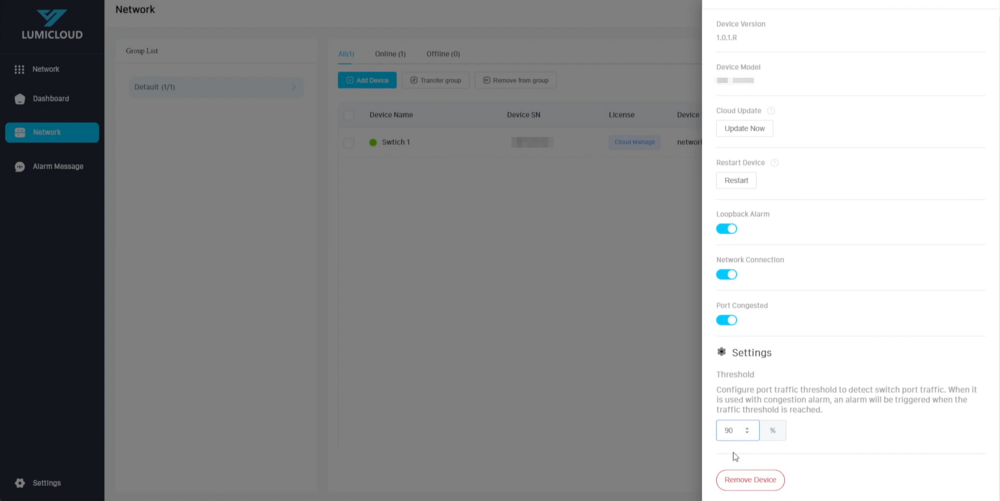This screenshot has width=1000, height=501.
Task: Click the green status dot for Switch 1
Action: (x=374, y=143)
